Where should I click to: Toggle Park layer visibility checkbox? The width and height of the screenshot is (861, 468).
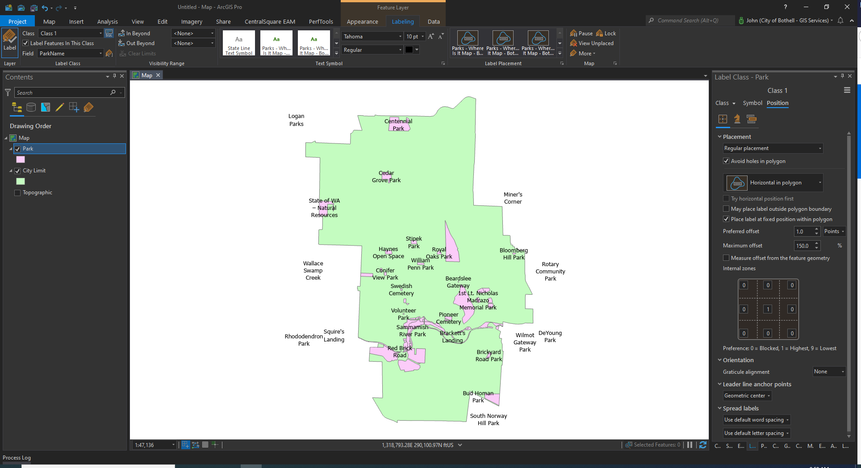click(x=18, y=149)
